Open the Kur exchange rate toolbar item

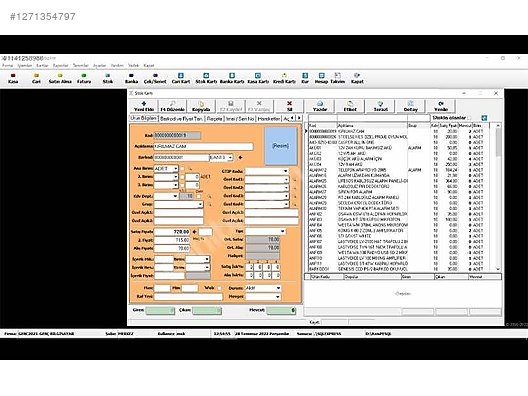tap(305, 78)
